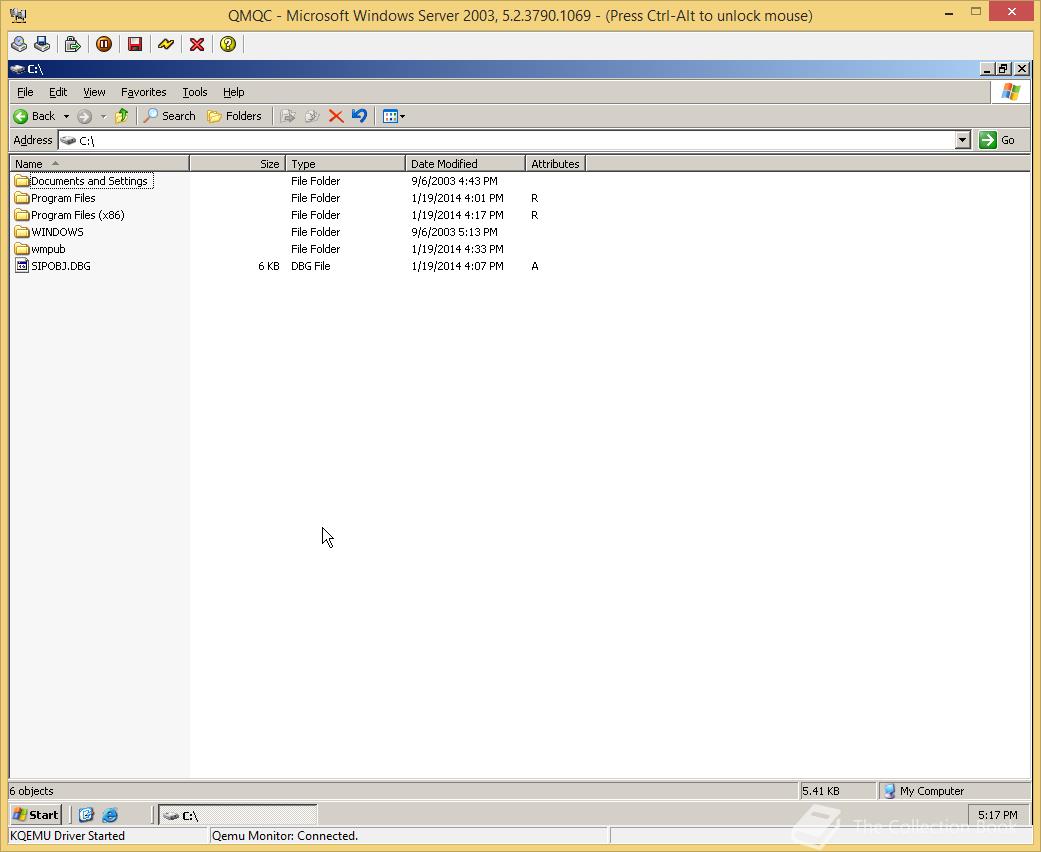Image resolution: width=1041 pixels, height=852 pixels.
Task: Click the CD drive icon in QMQC toolbar
Action: point(19,44)
